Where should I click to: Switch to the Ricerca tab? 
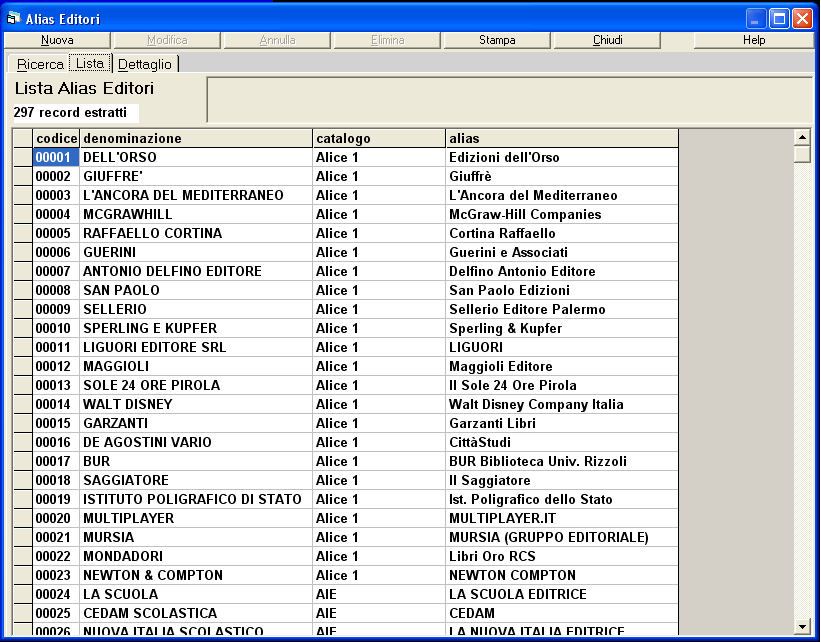coord(40,64)
